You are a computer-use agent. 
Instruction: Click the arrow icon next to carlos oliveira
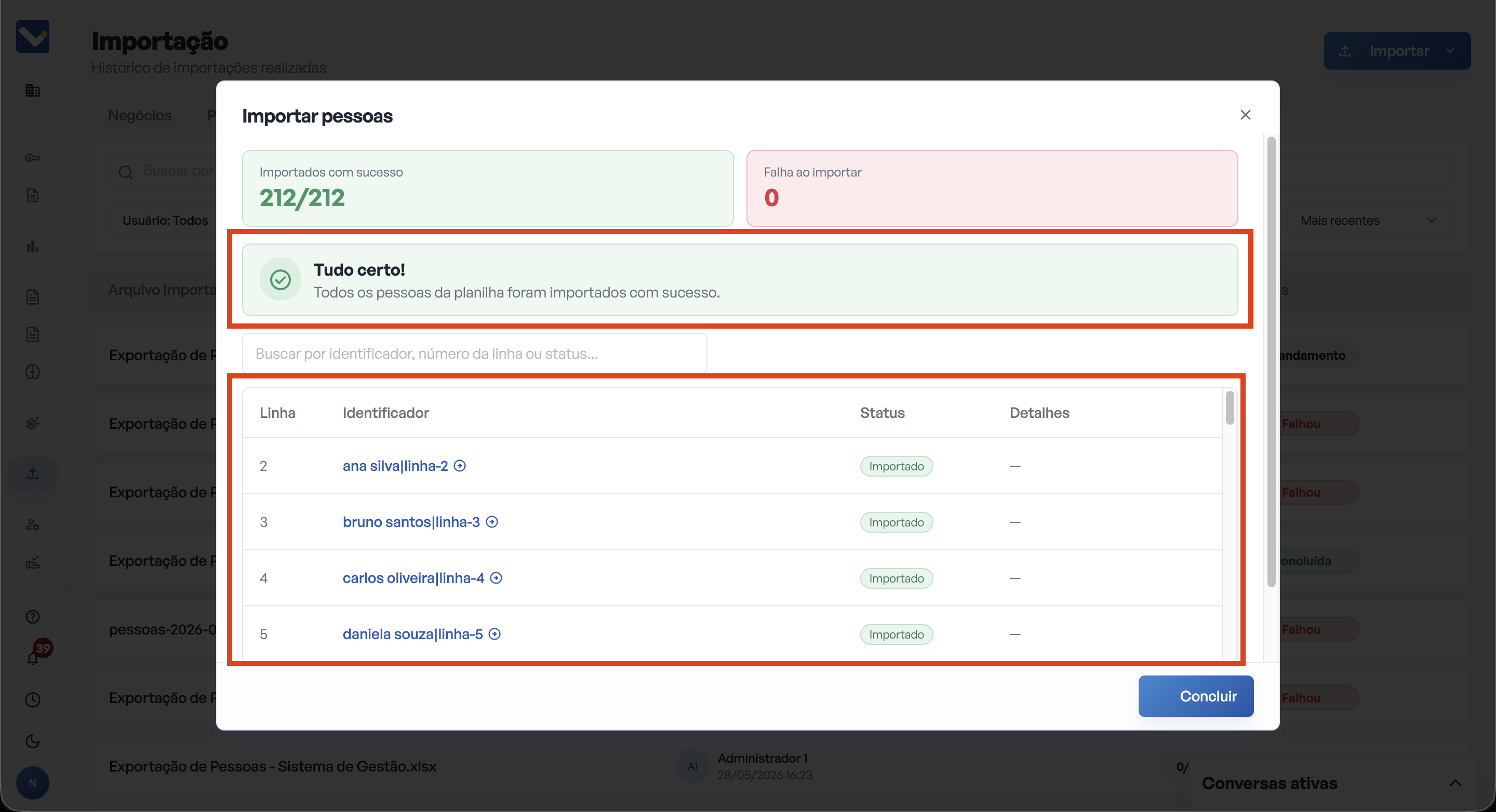pos(496,578)
